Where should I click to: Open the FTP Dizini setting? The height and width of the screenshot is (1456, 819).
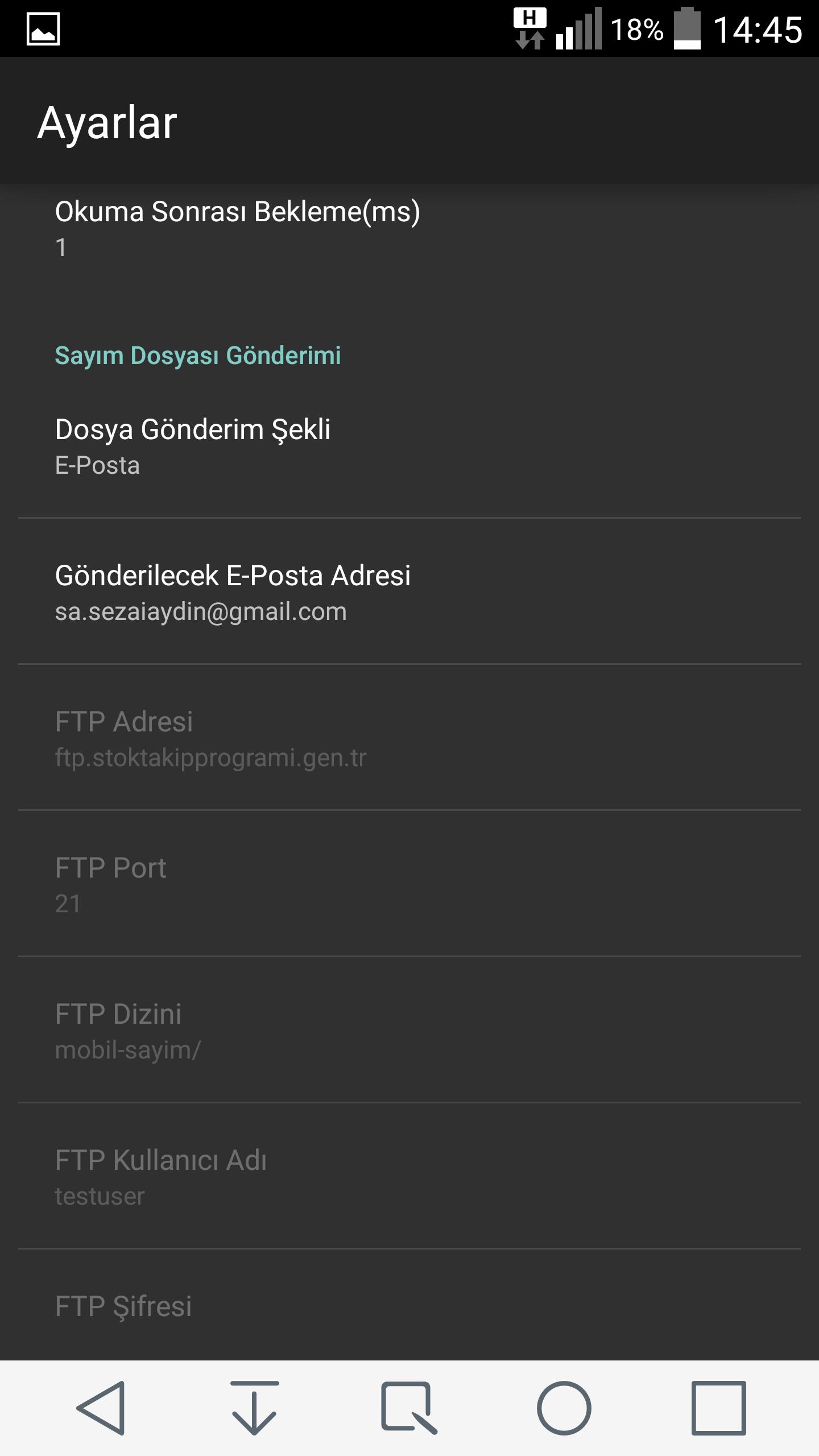point(409,1031)
